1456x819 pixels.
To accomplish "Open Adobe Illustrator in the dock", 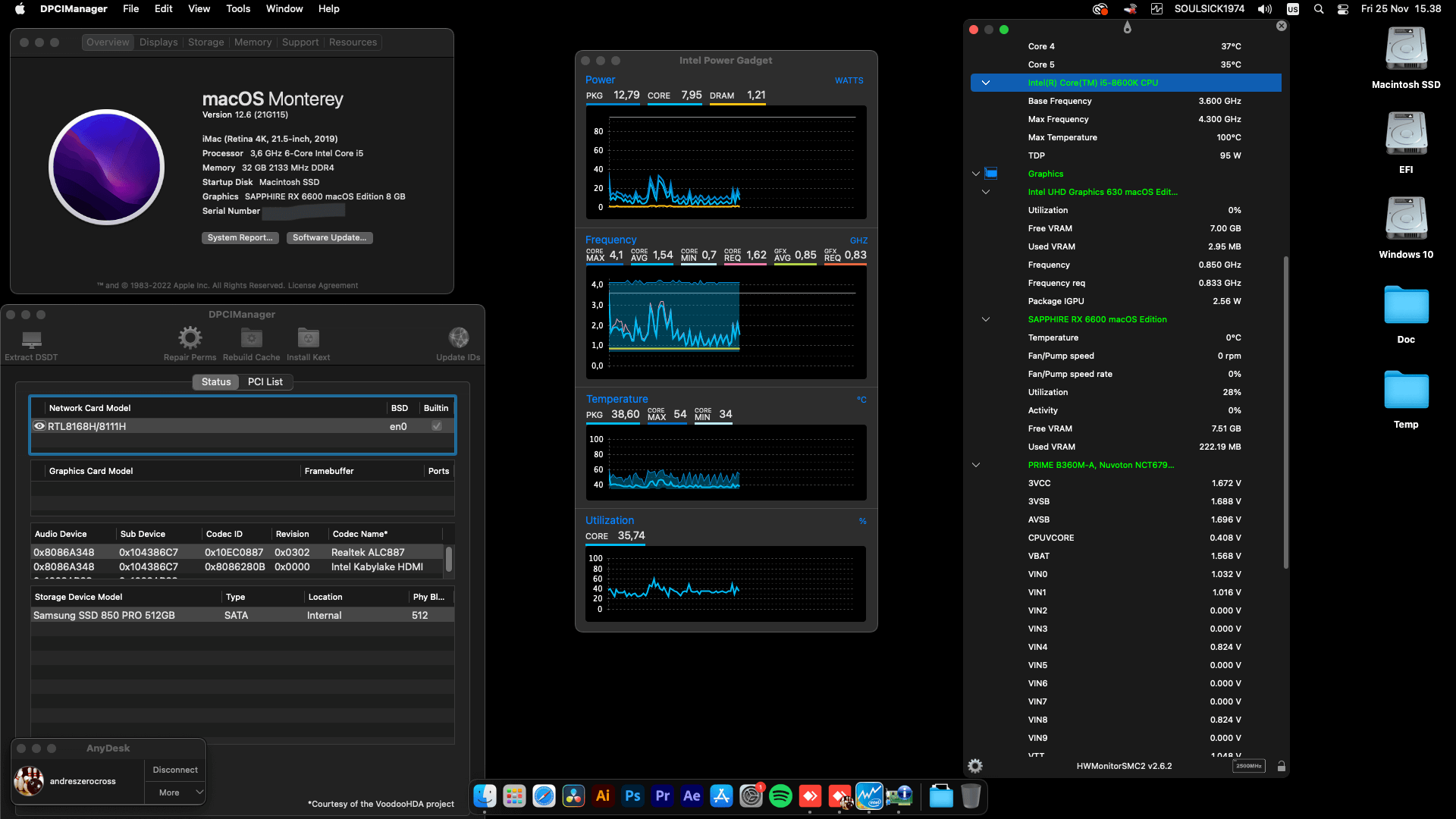I will point(603,795).
